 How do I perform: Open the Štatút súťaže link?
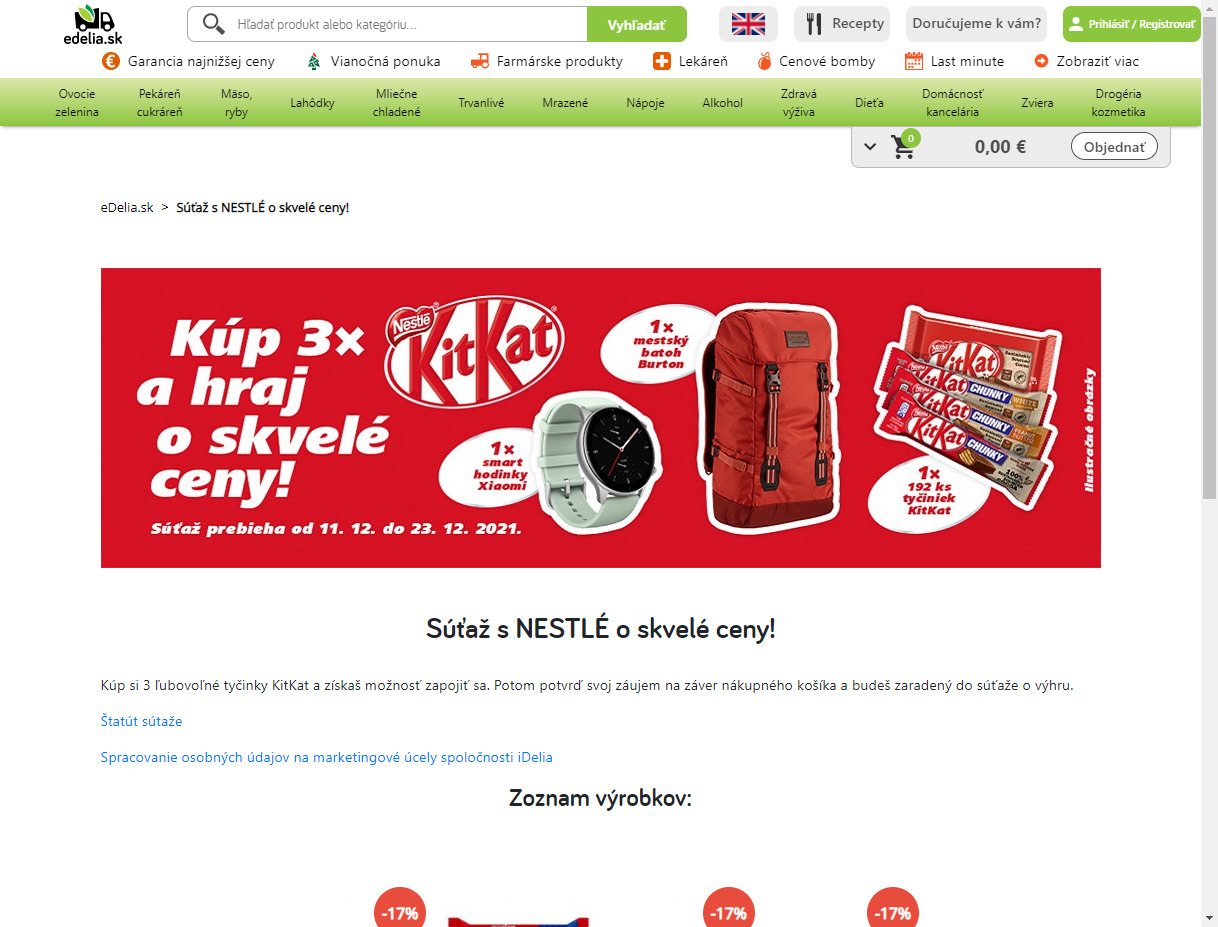click(141, 721)
